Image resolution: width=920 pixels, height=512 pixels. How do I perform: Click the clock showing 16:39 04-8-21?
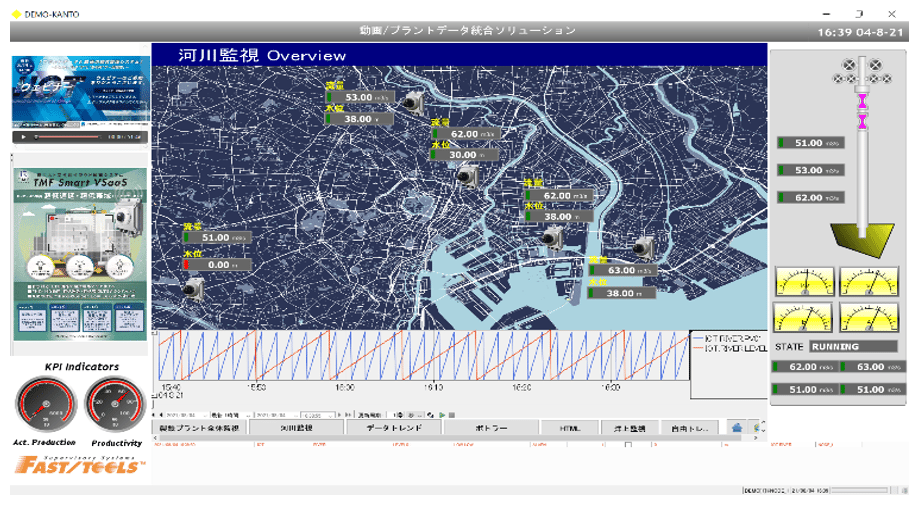pyautogui.click(x=860, y=32)
